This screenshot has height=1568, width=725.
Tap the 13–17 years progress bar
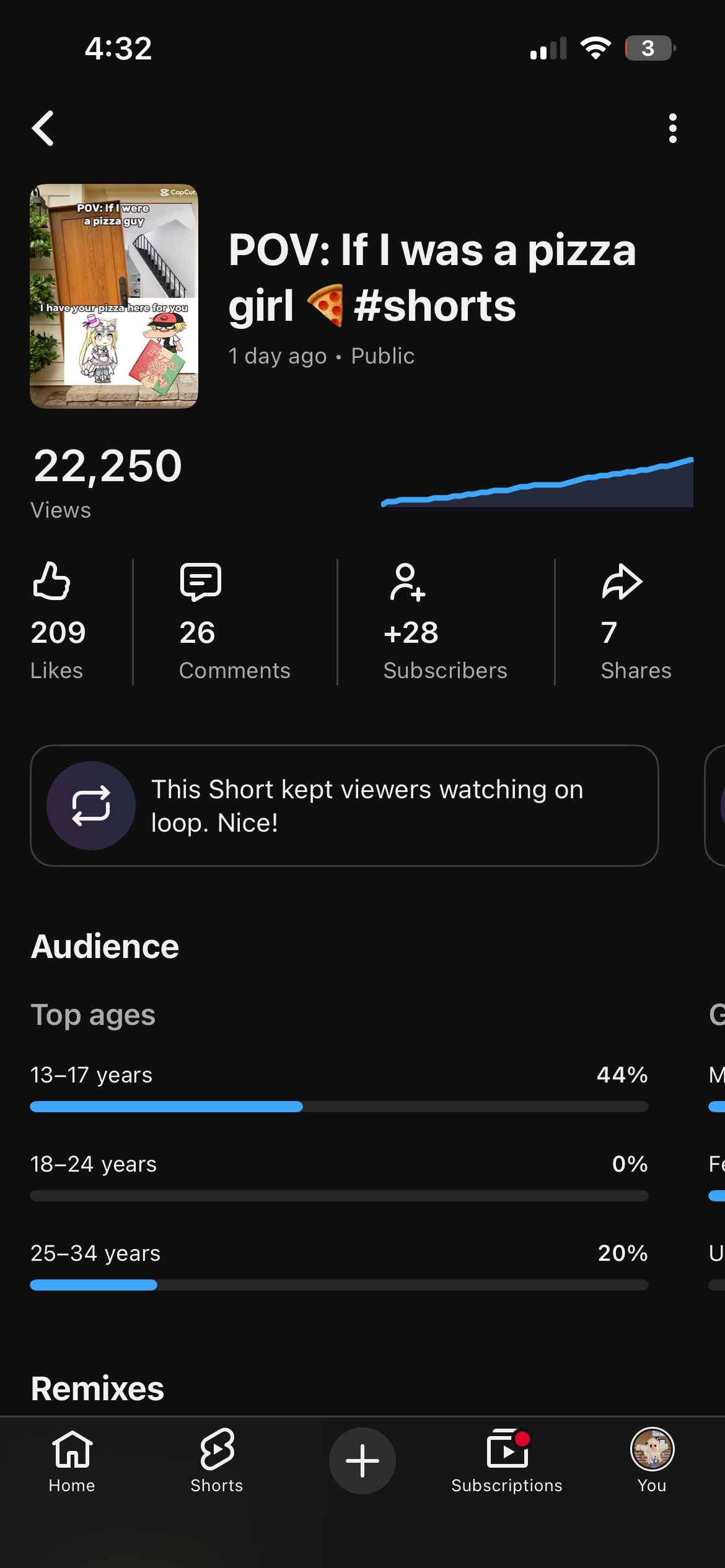pyautogui.click(x=339, y=1107)
